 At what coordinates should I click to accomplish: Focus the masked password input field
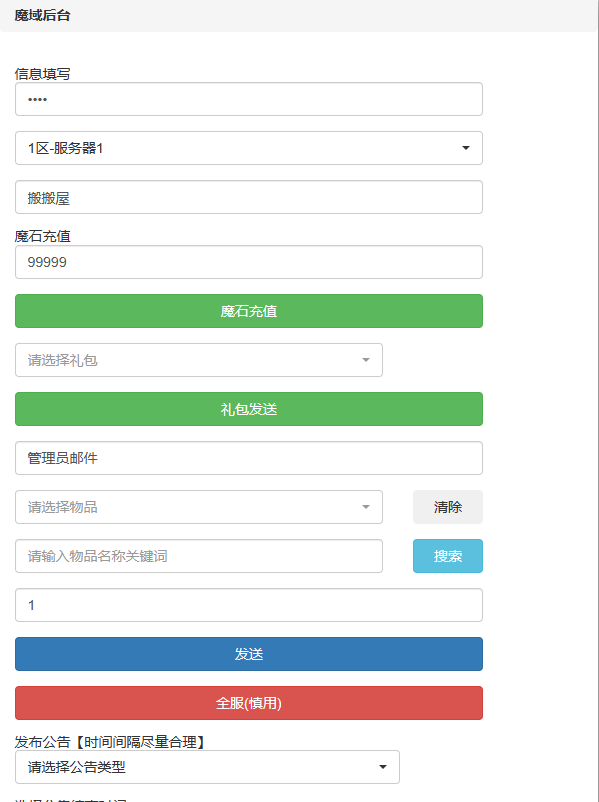point(249,99)
